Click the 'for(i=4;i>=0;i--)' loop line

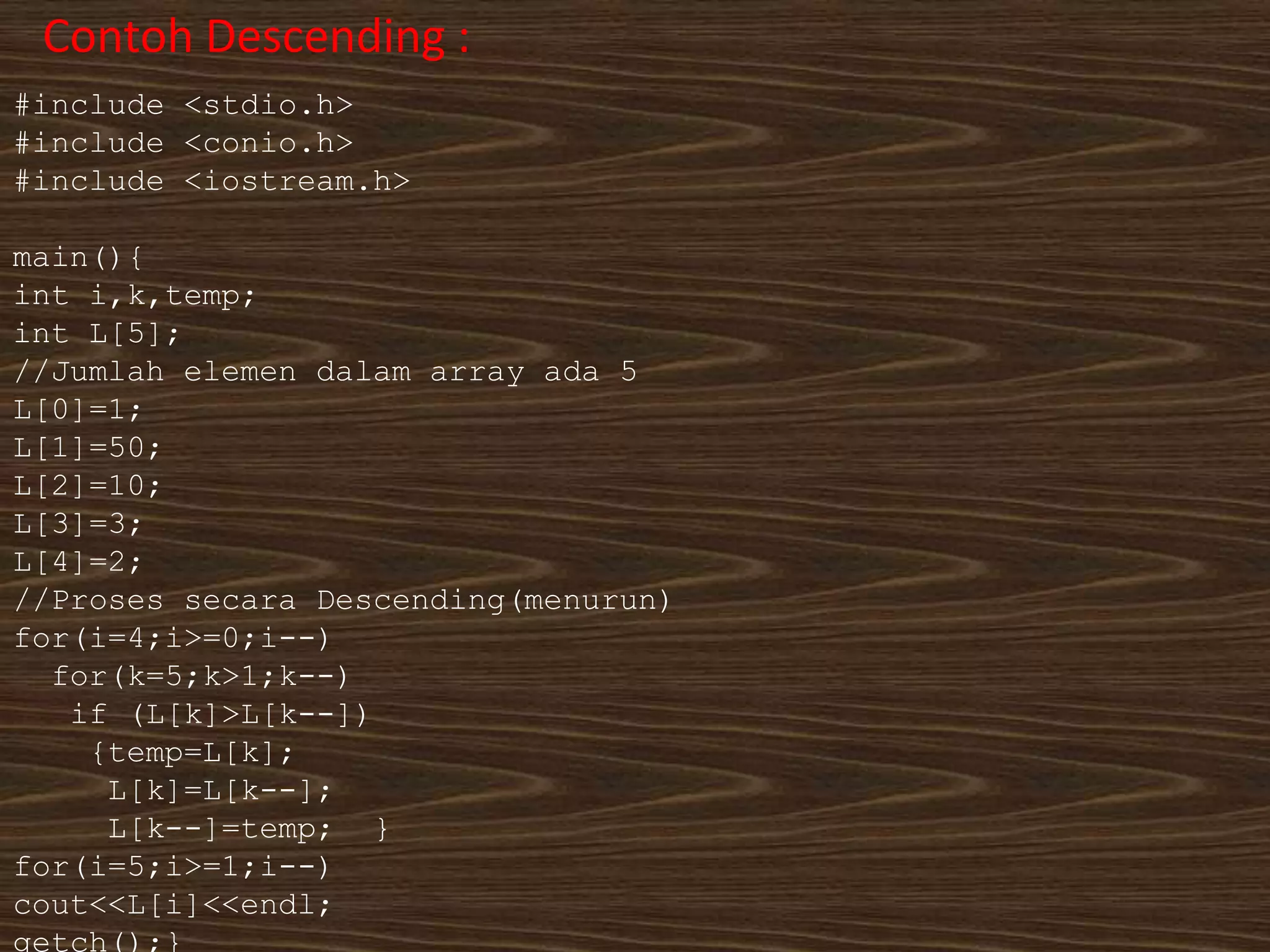click(172, 638)
